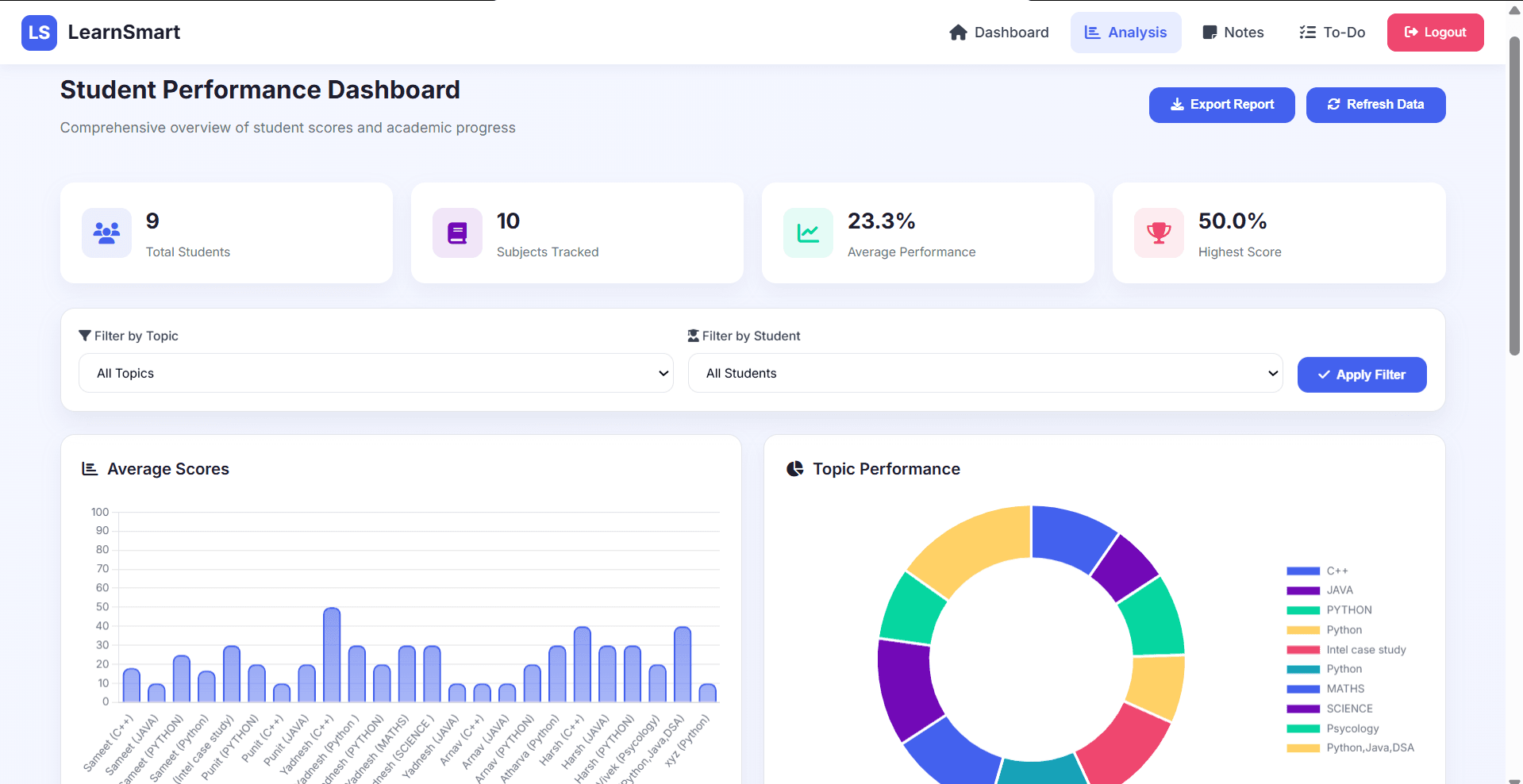The height and width of the screenshot is (784, 1523).
Task: Click the Apply Filter button
Action: (x=1361, y=375)
